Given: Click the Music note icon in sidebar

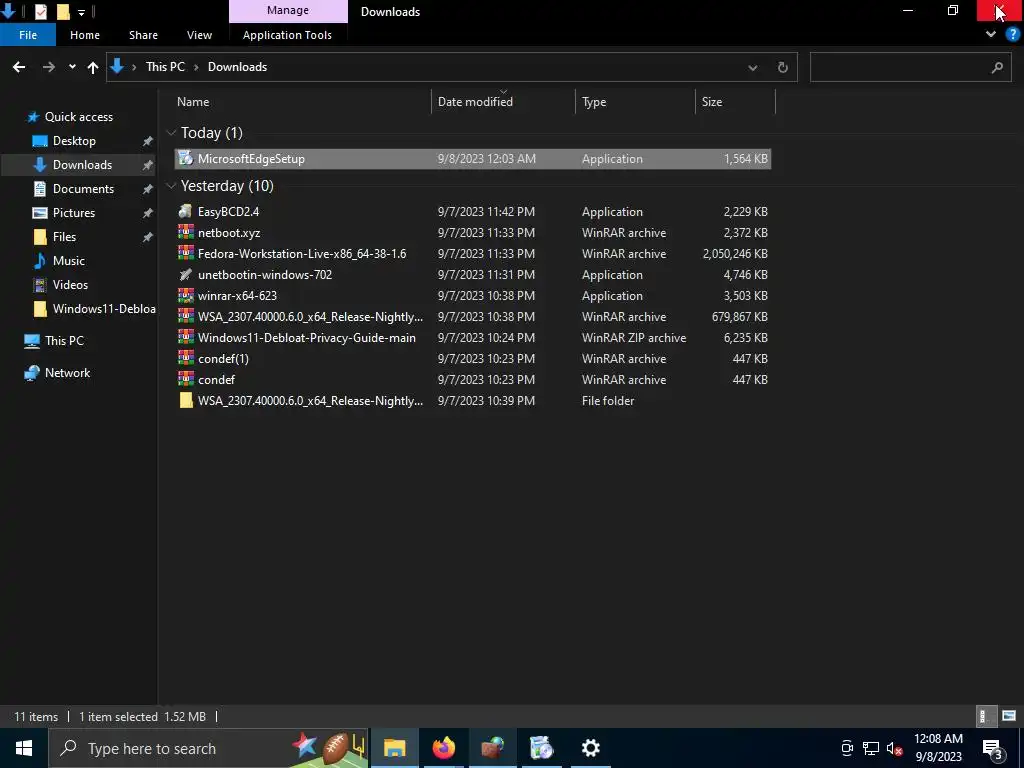Looking at the screenshot, I should (40, 261).
